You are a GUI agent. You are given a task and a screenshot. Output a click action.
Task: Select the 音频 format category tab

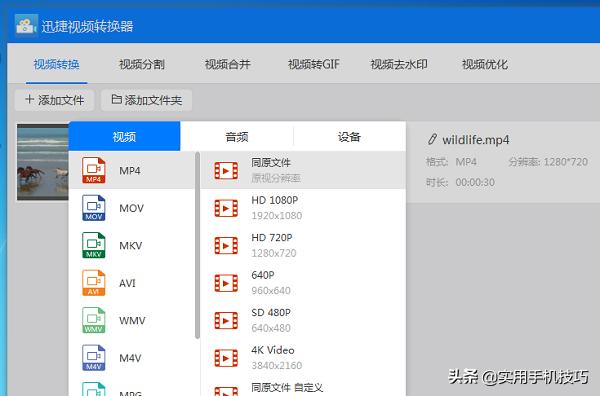point(237,136)
